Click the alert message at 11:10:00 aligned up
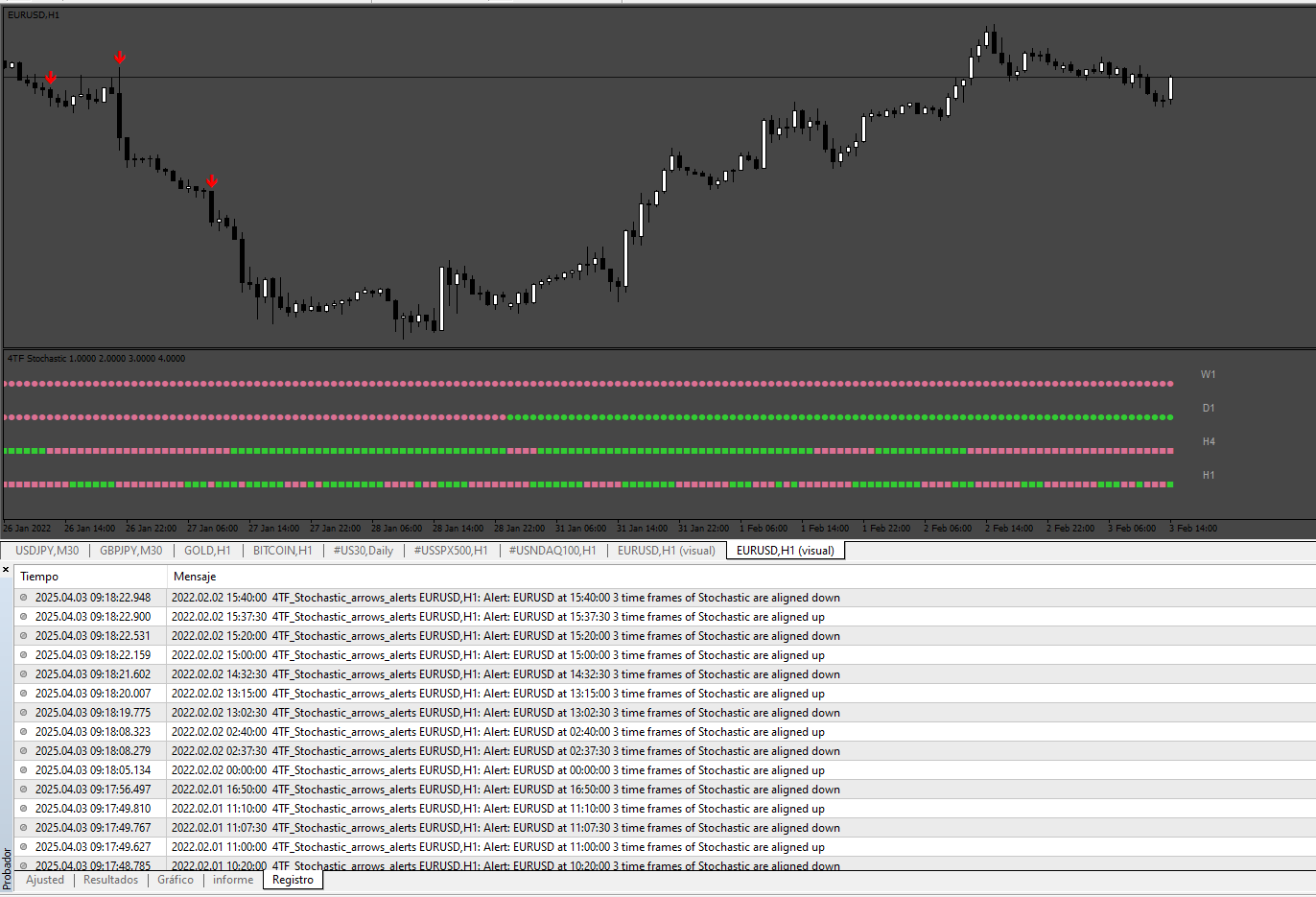The height and width of the screenshot is (897, 1316). click(498, 809)
